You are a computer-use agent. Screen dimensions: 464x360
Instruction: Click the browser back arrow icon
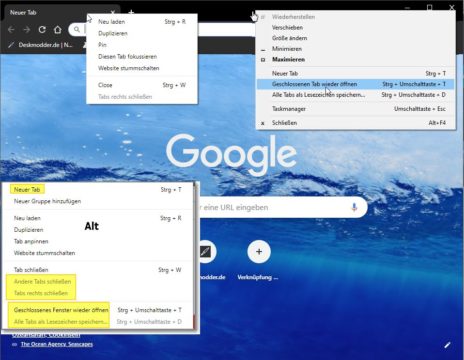pyautogui.click(x=11, y=30)
